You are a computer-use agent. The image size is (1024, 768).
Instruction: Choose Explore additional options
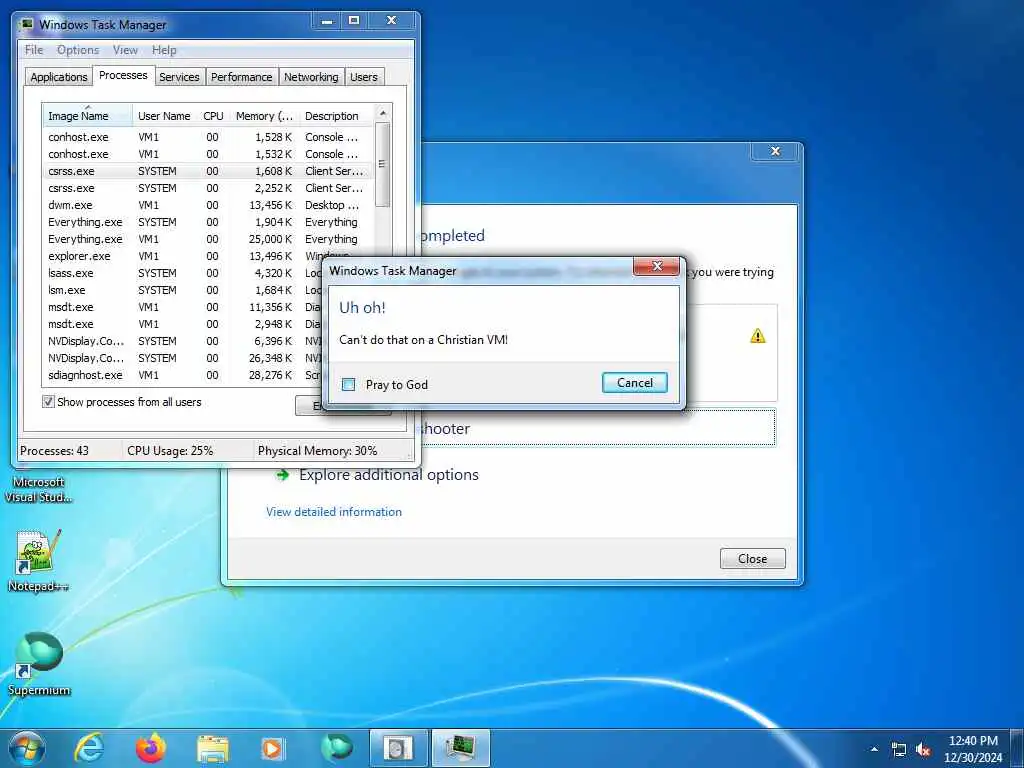[x=389, y=475]
